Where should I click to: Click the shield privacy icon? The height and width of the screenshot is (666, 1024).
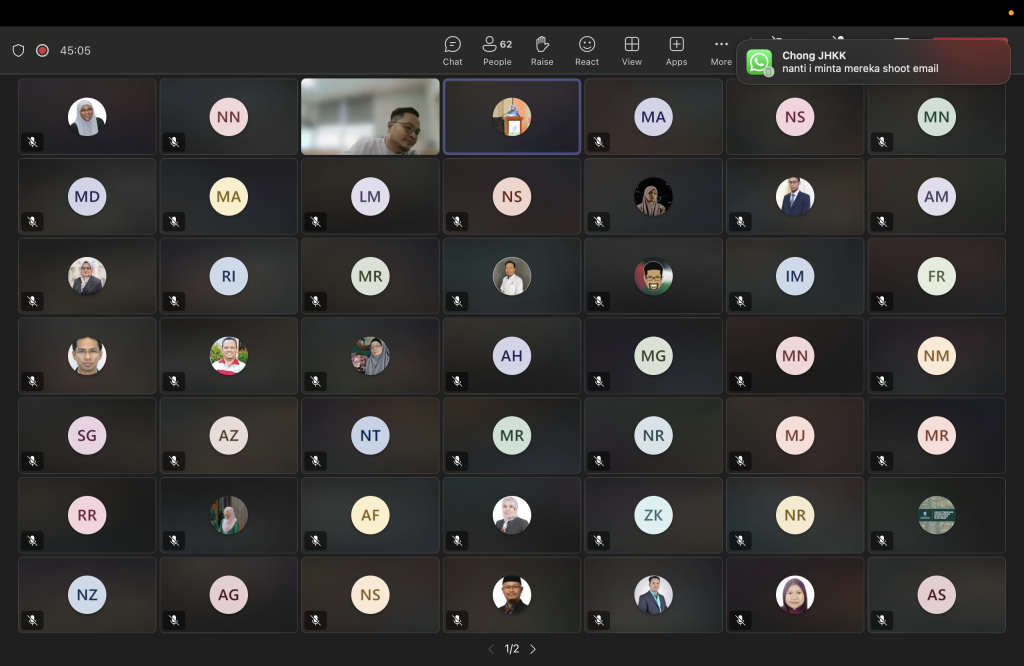coord(18,50)
